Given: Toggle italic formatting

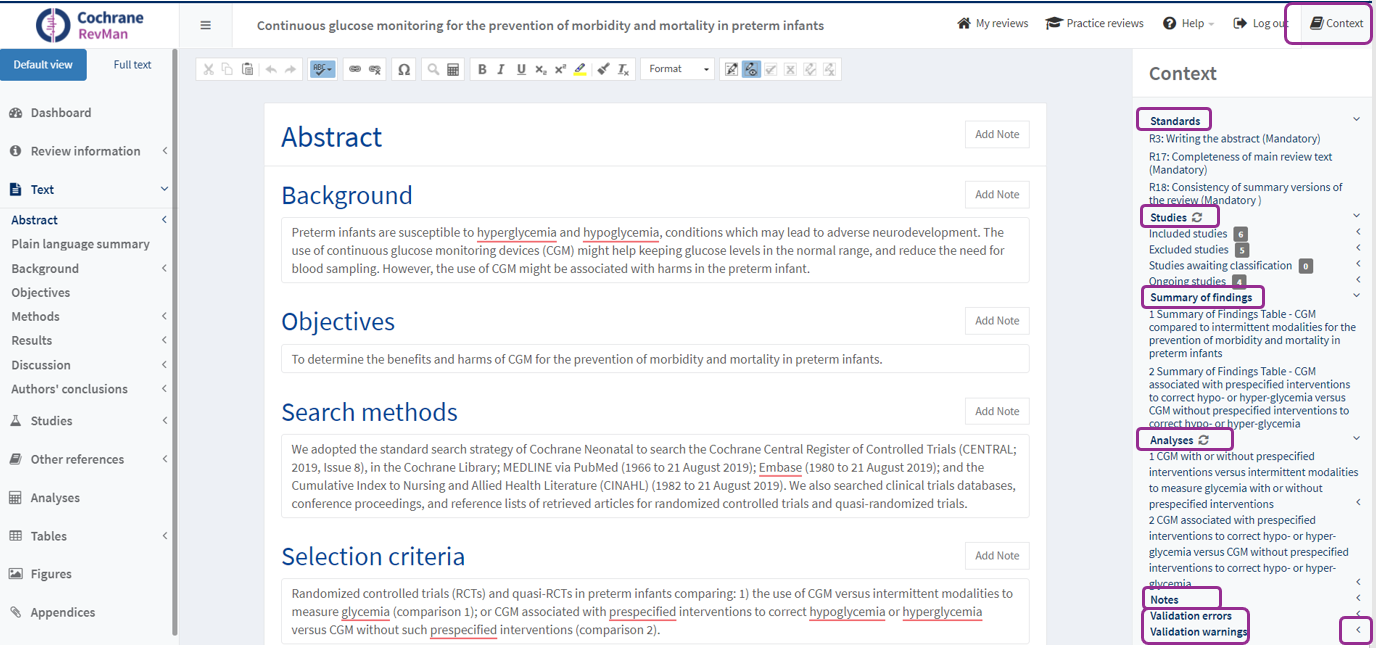Looking at the screenshot, I should coord(502,69).
